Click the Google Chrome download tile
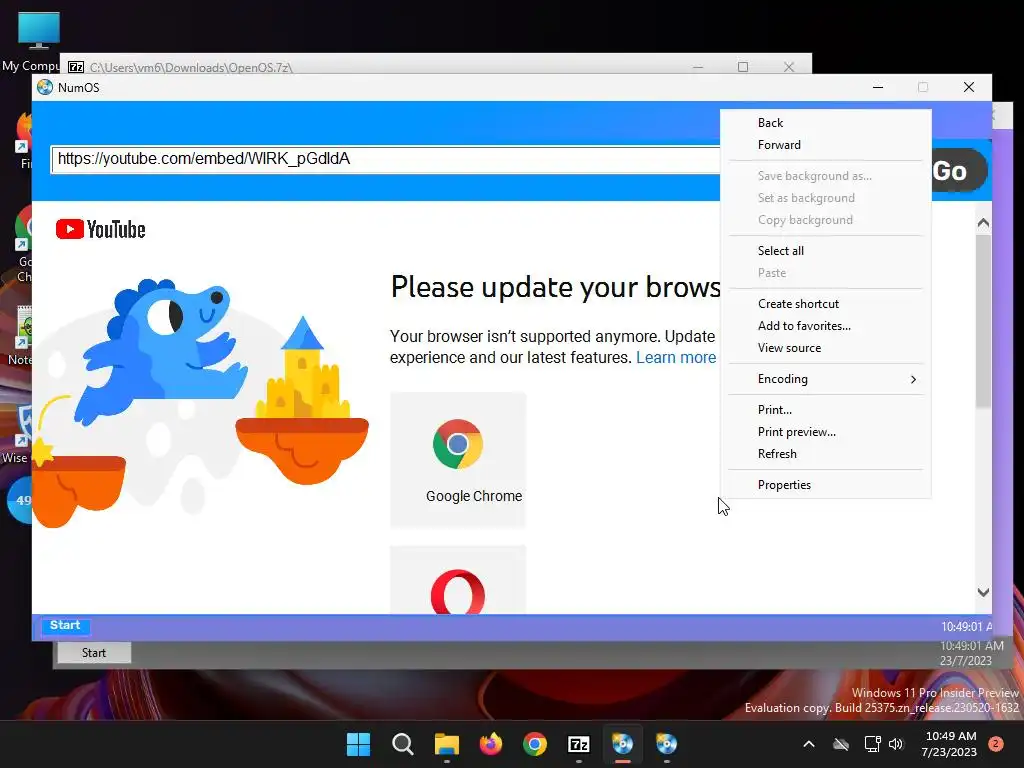The width and height of the screenshot is (1024, 768). [458, 460]
